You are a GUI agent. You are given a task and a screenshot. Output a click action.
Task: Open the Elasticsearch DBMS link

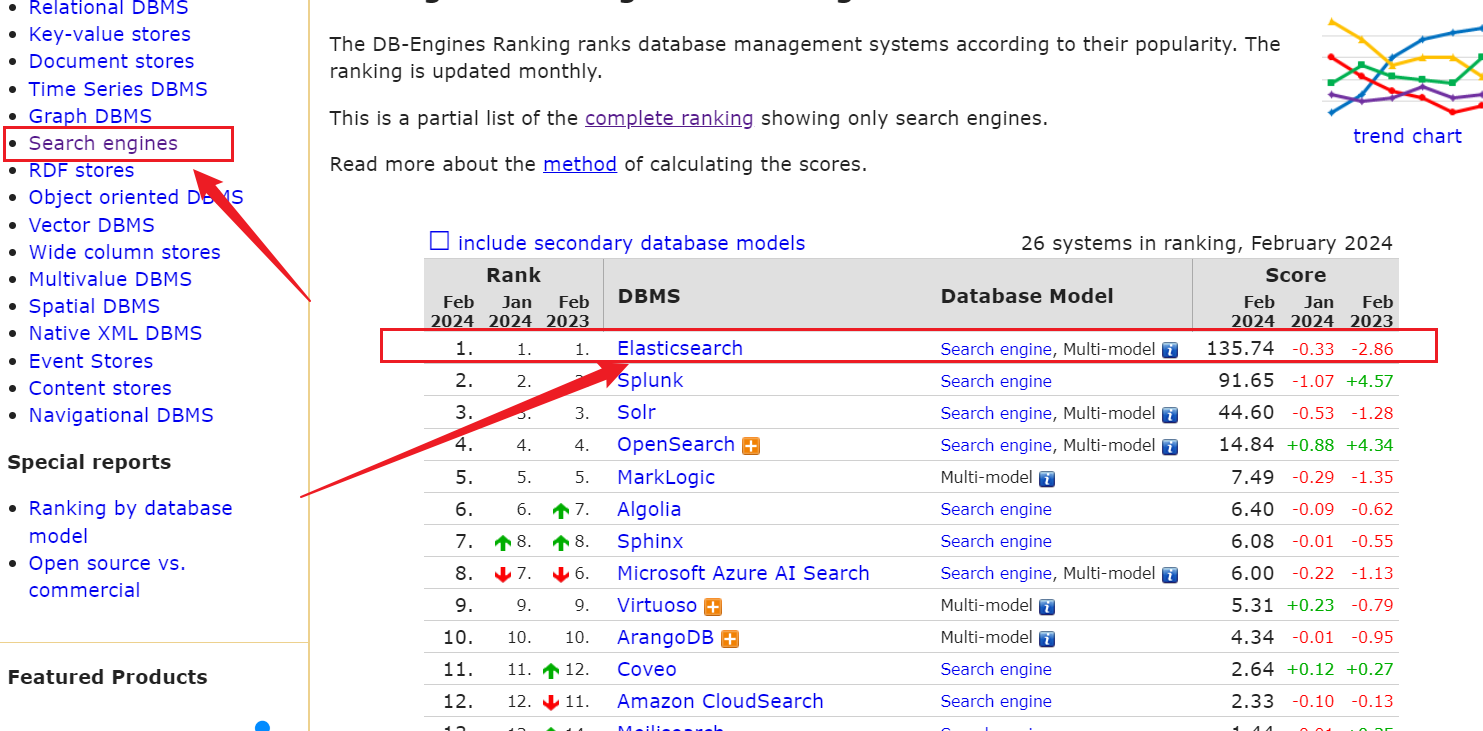680,348
